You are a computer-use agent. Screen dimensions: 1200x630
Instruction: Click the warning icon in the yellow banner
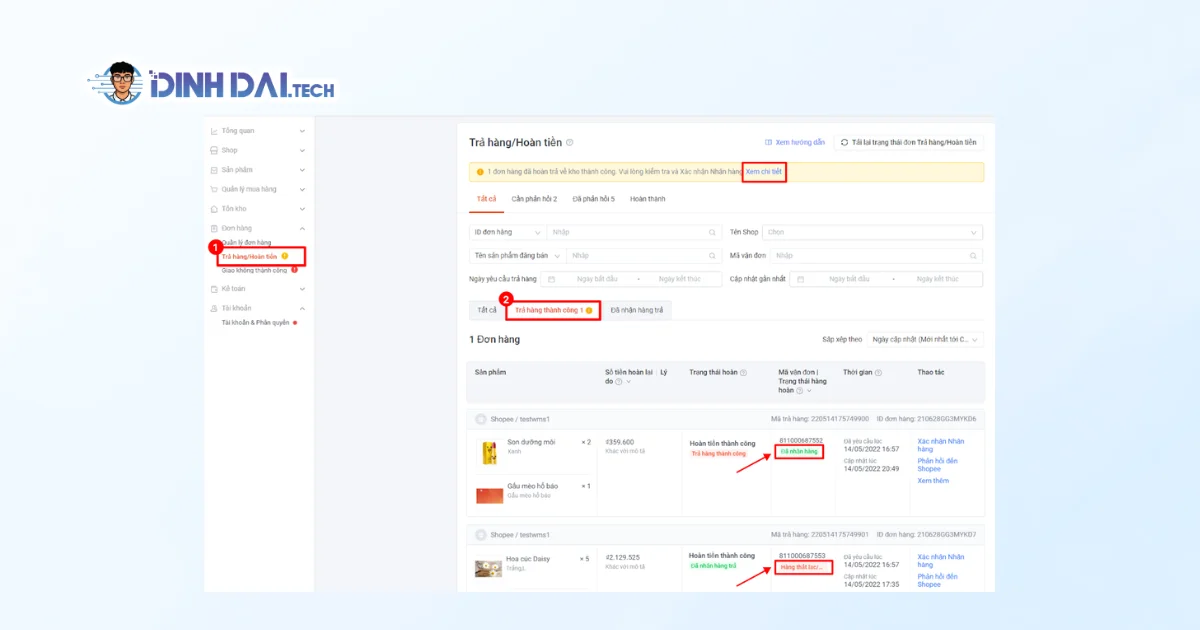[480, 172]
